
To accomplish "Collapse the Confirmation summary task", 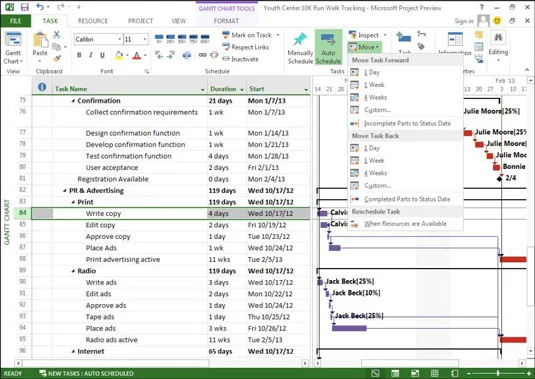I will click(x=73, y=101).
